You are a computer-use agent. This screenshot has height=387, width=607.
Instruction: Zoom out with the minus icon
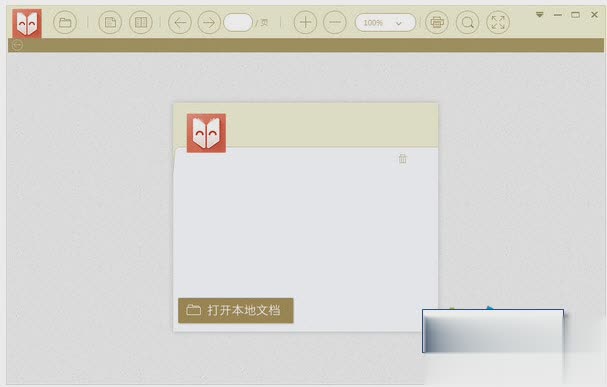click(x=335, y=22)
